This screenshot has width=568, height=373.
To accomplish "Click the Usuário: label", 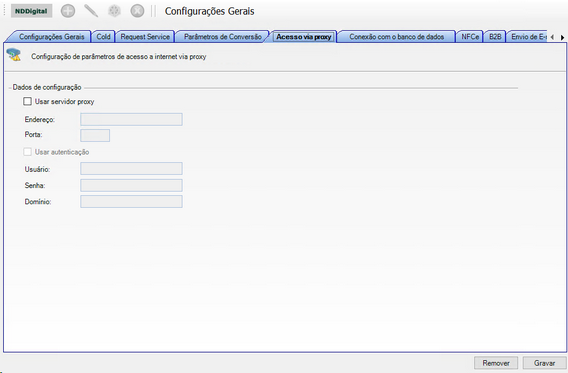I will tap(37, 169).
